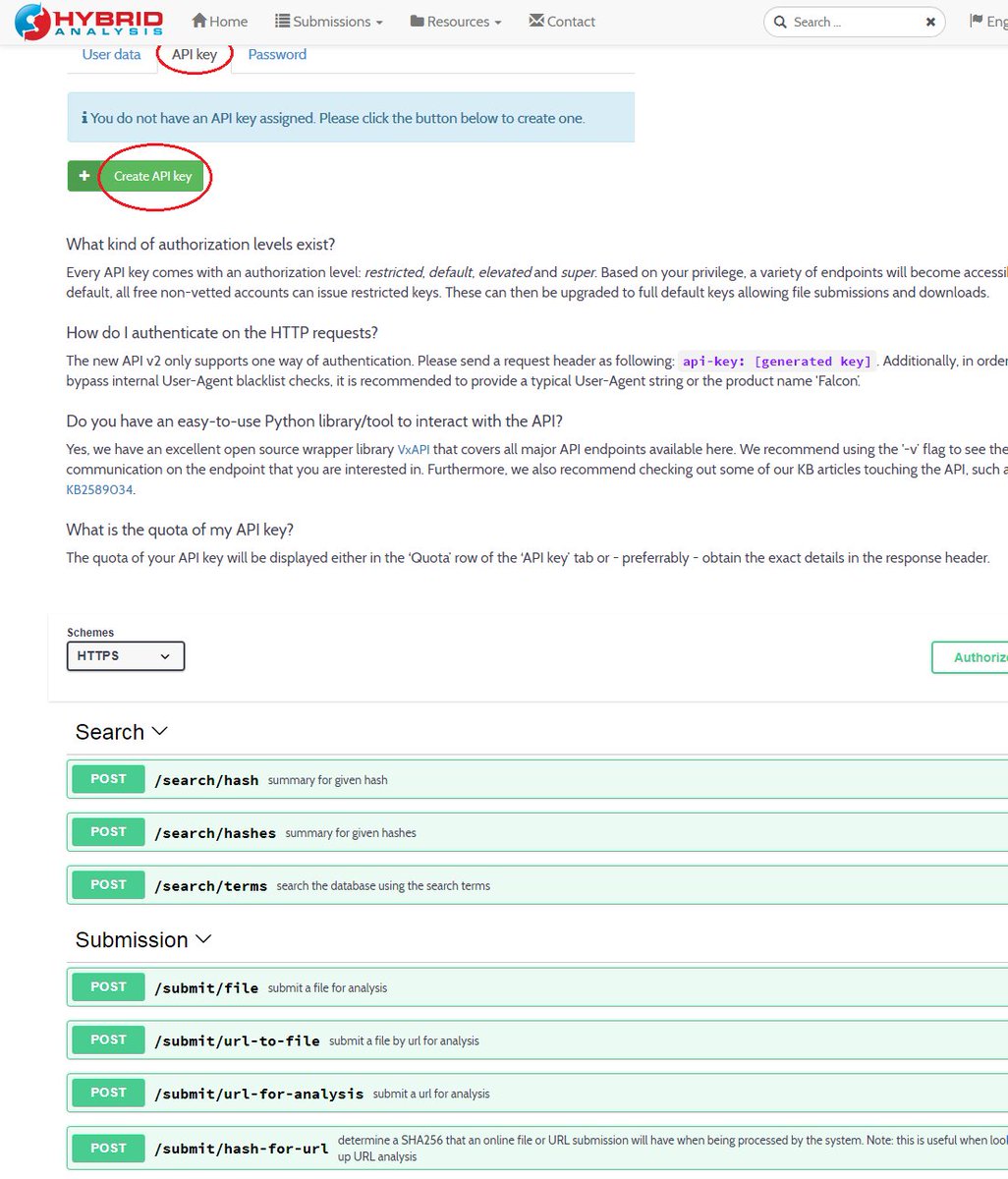Open the Home page
The height and width of the screenshot is (1179, 1008).
click(219, 22)
